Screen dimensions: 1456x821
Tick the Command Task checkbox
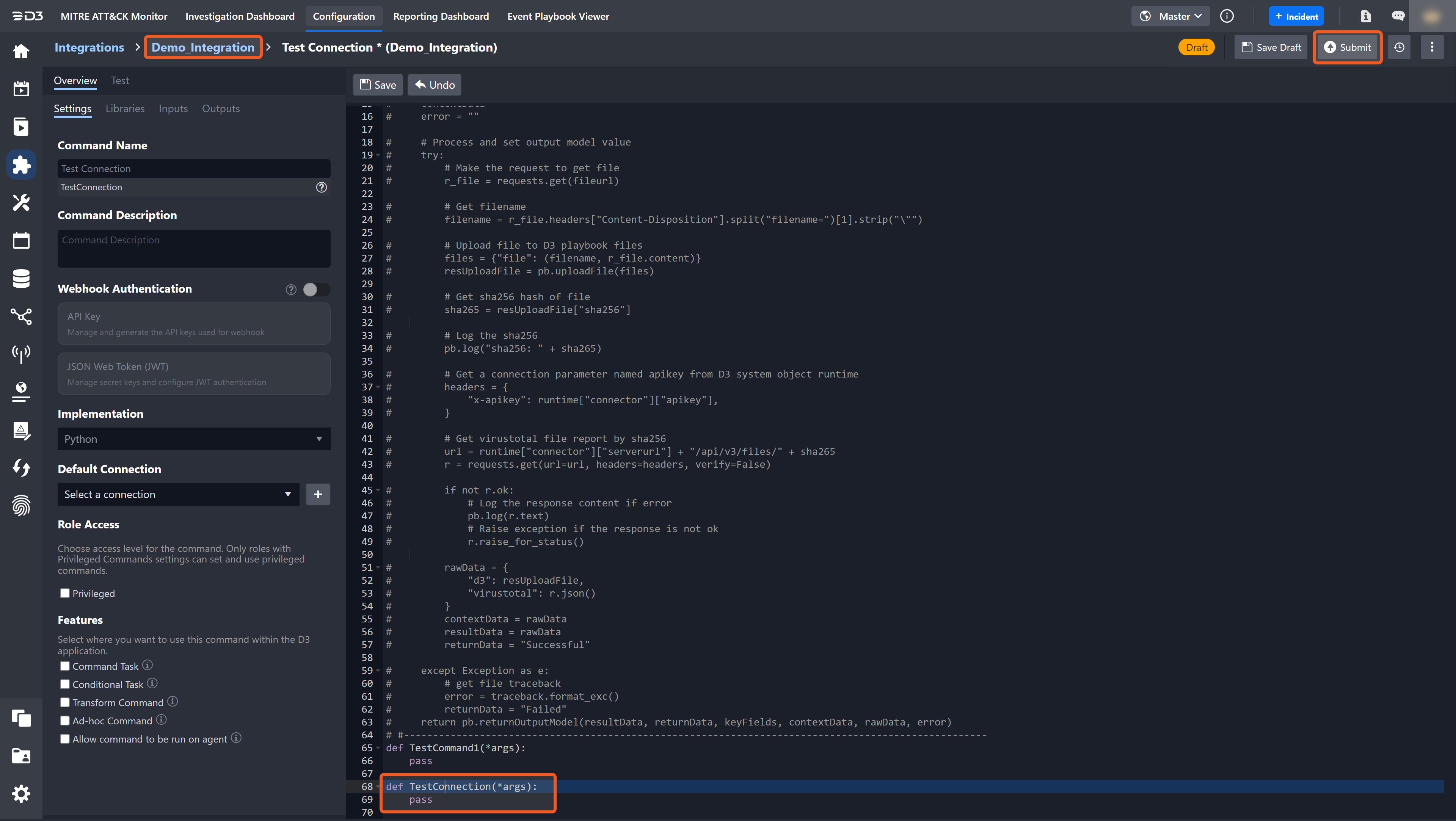pos(65,666)
